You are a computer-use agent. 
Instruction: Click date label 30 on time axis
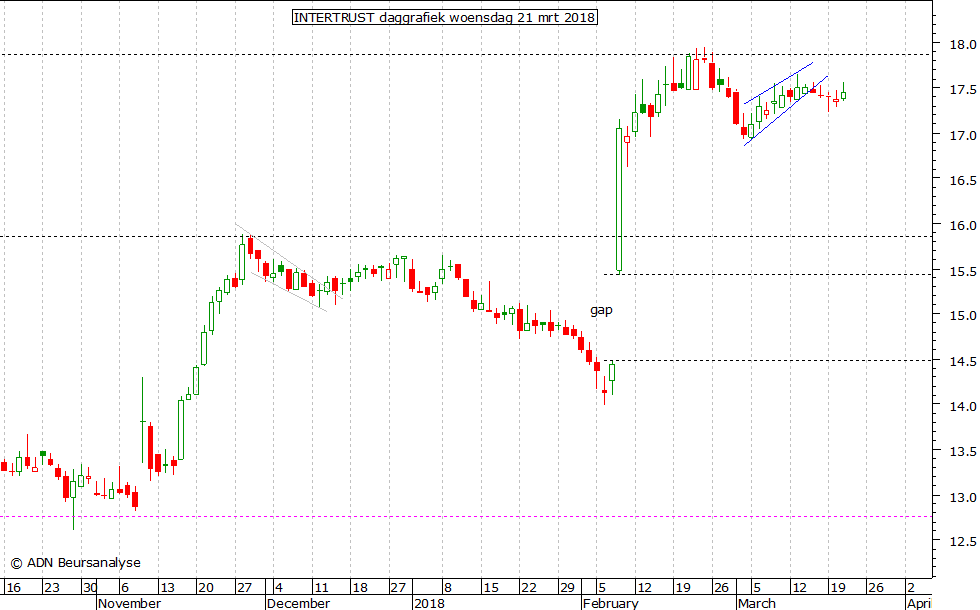coord(90,588)
